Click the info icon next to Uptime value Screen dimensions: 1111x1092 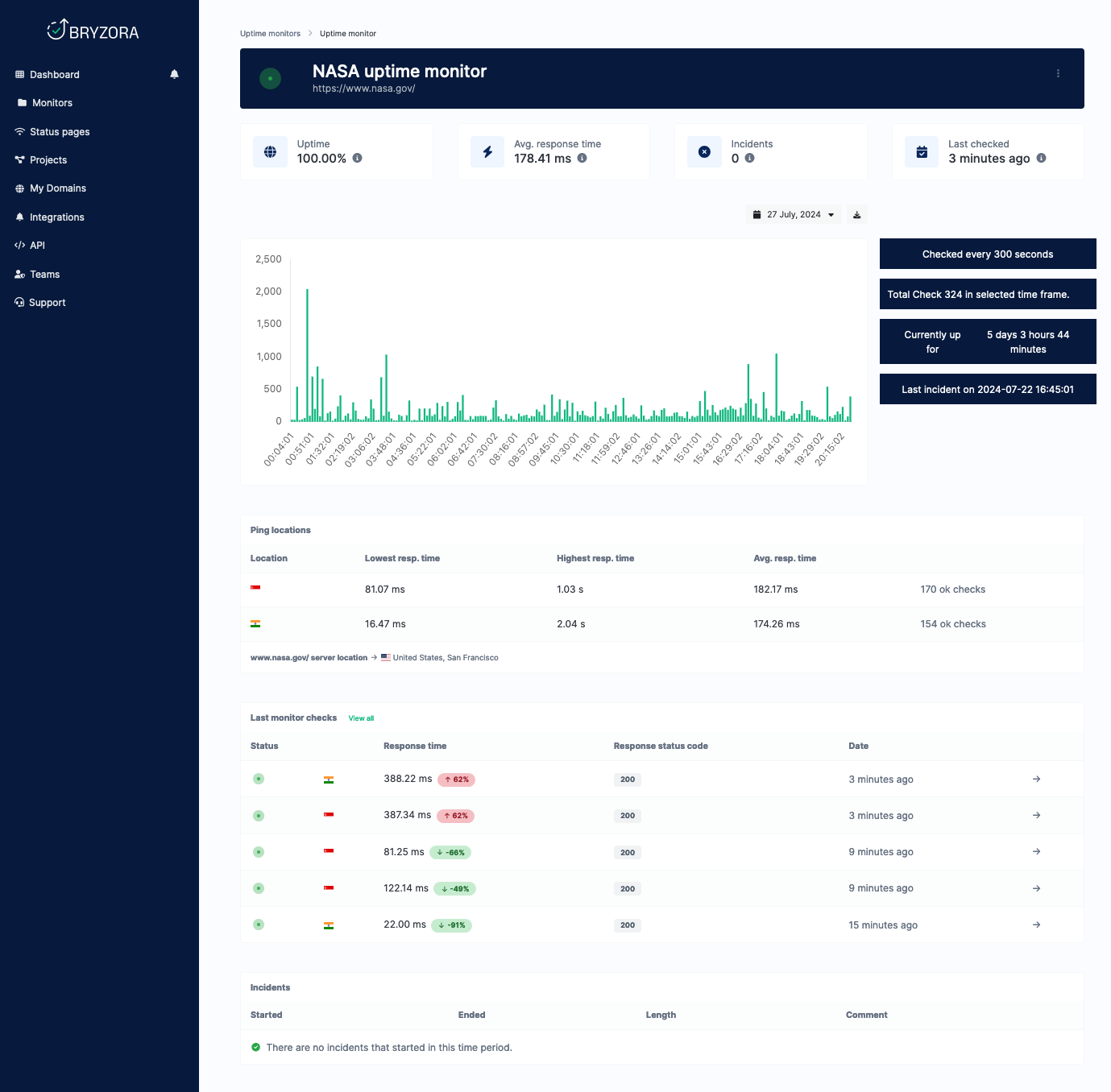coord(357,159)
